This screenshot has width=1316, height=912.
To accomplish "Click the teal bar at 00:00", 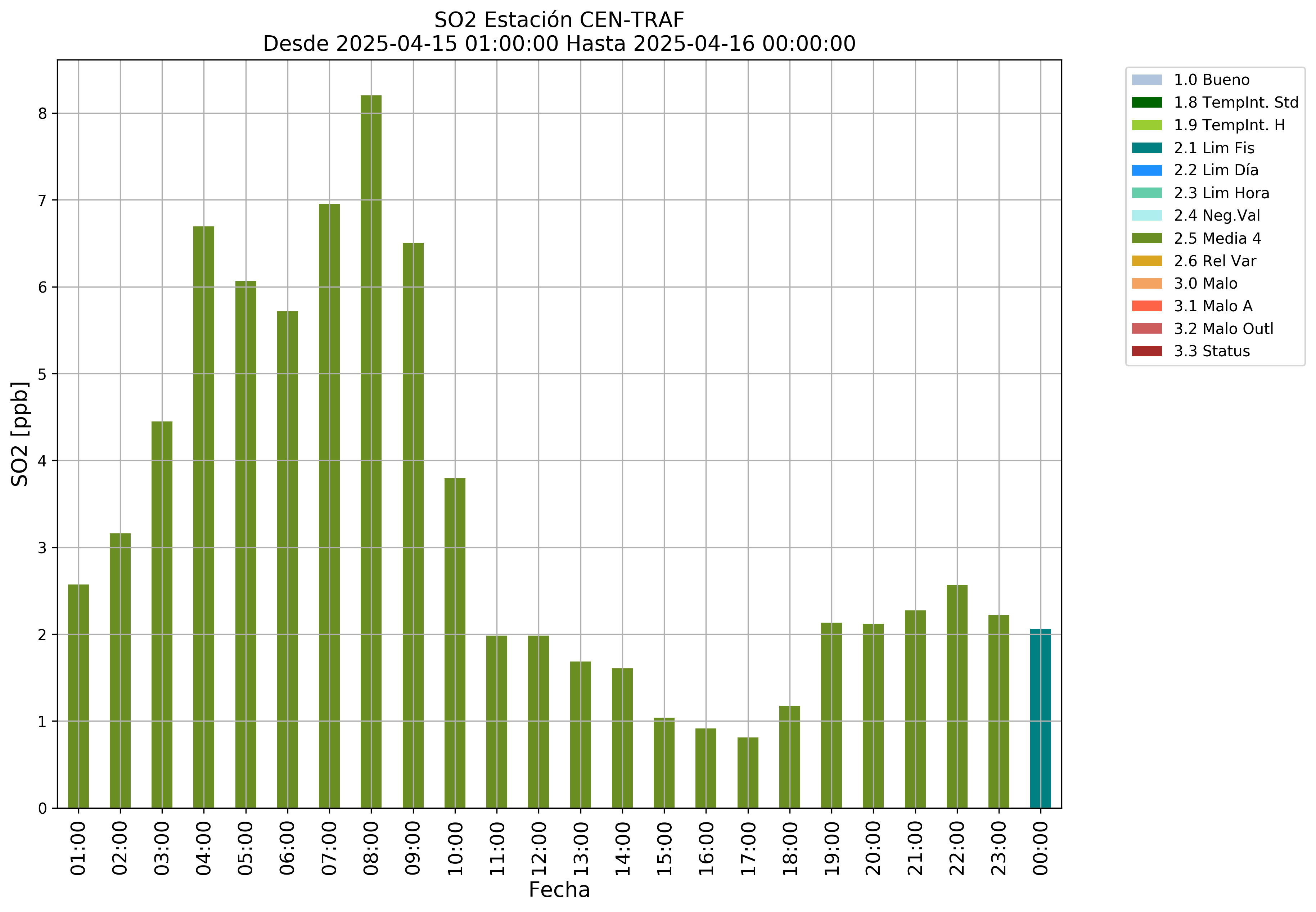I will [1041, 718].
